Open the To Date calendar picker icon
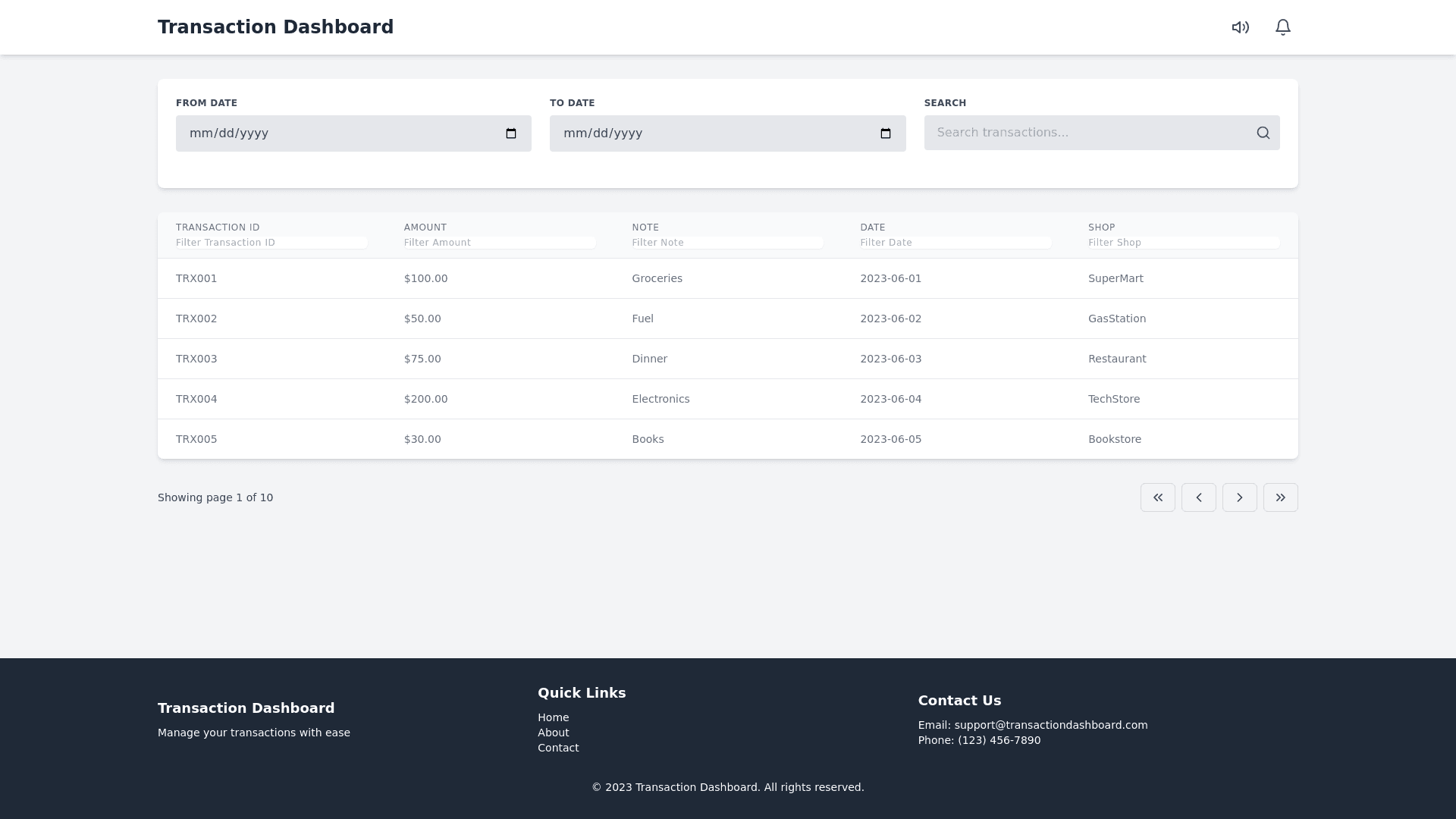The width and height of the screenshot is (1456, 819). click(x=885, y=133)
